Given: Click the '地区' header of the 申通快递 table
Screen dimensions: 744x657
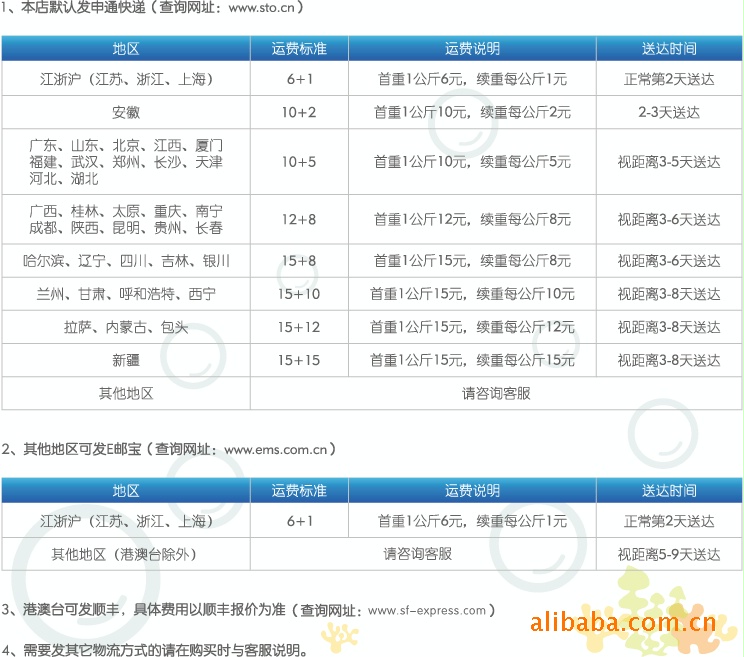Looking at the screenshot, I should tap(126, 48).
